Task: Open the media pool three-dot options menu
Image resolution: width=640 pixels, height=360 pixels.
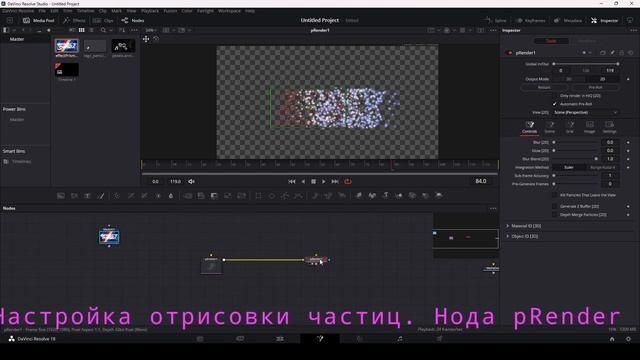Action: (134, 30)
